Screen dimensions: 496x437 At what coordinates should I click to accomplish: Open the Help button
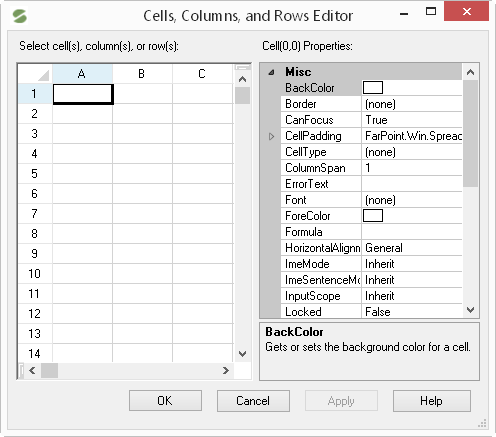[432, 401]
